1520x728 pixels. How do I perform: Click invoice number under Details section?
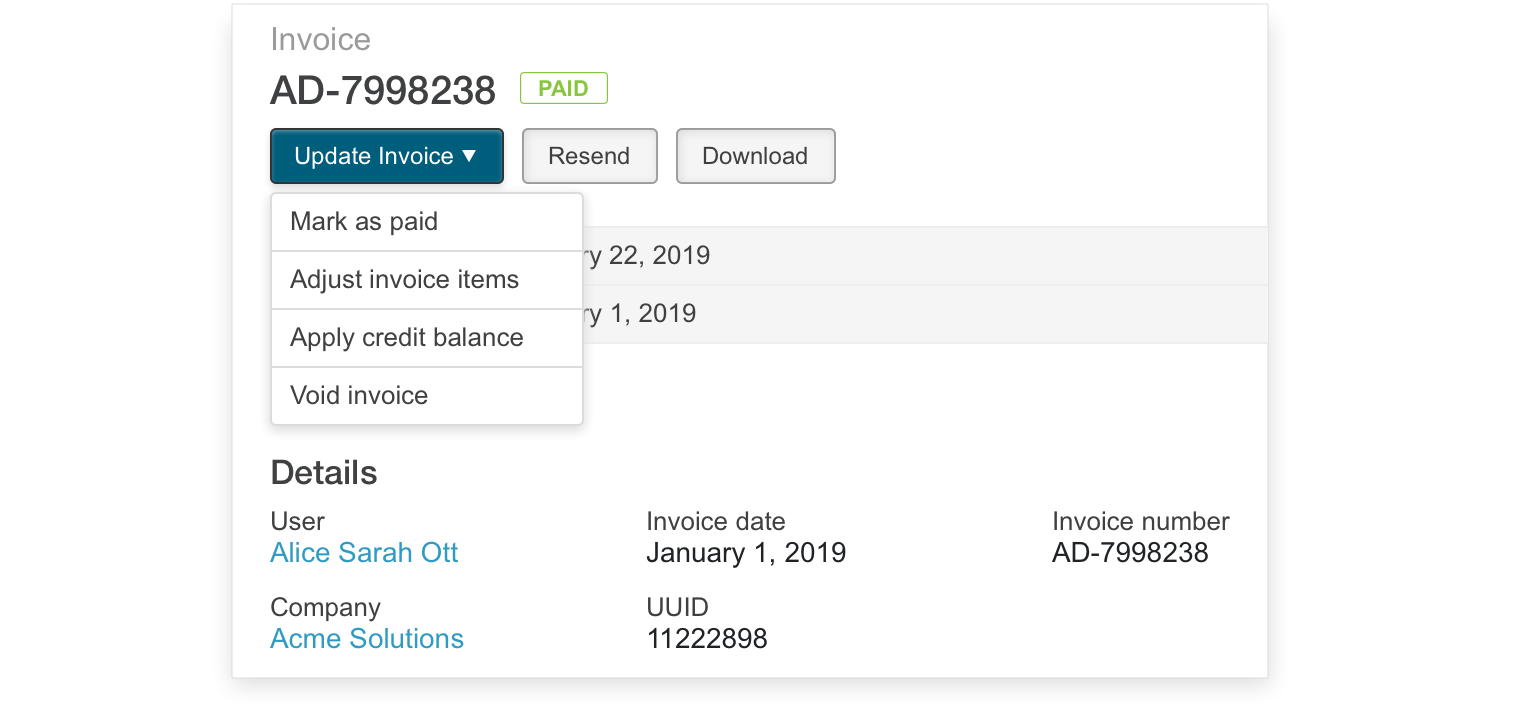(1130, 553)
